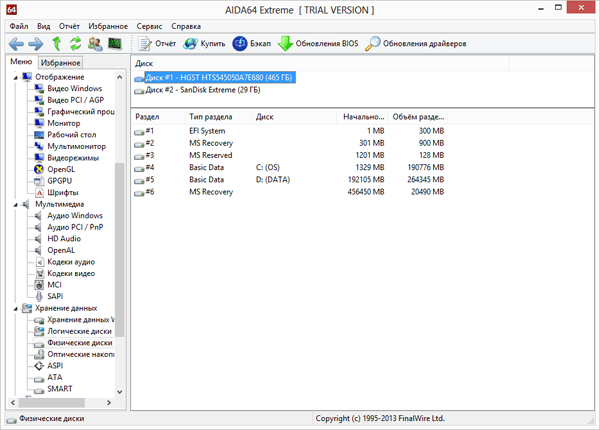600x430 pixels.
Task: Click the GPGPU tree icon
Action: [39, 181]
